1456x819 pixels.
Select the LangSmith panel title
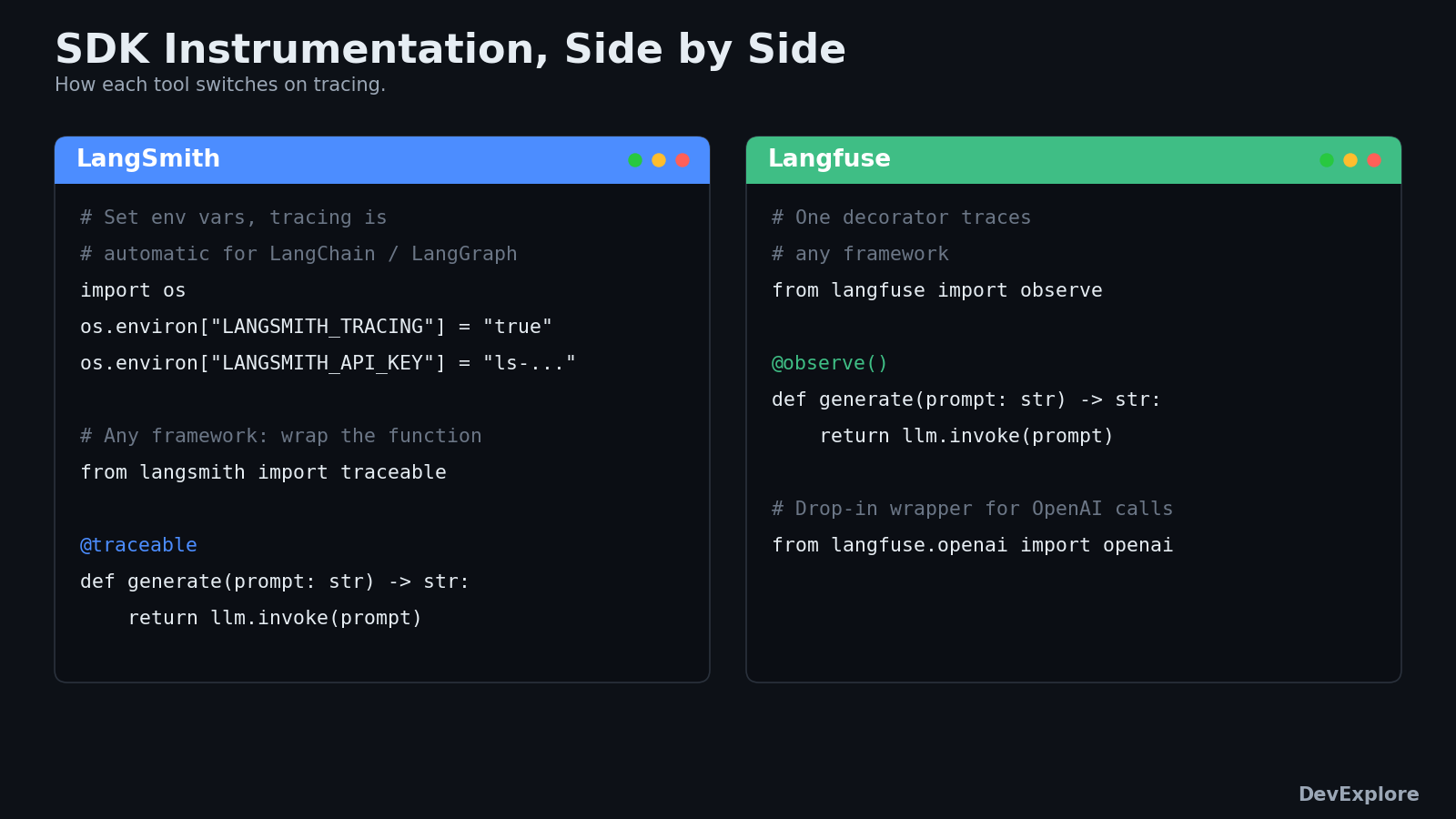click(148, 159)
